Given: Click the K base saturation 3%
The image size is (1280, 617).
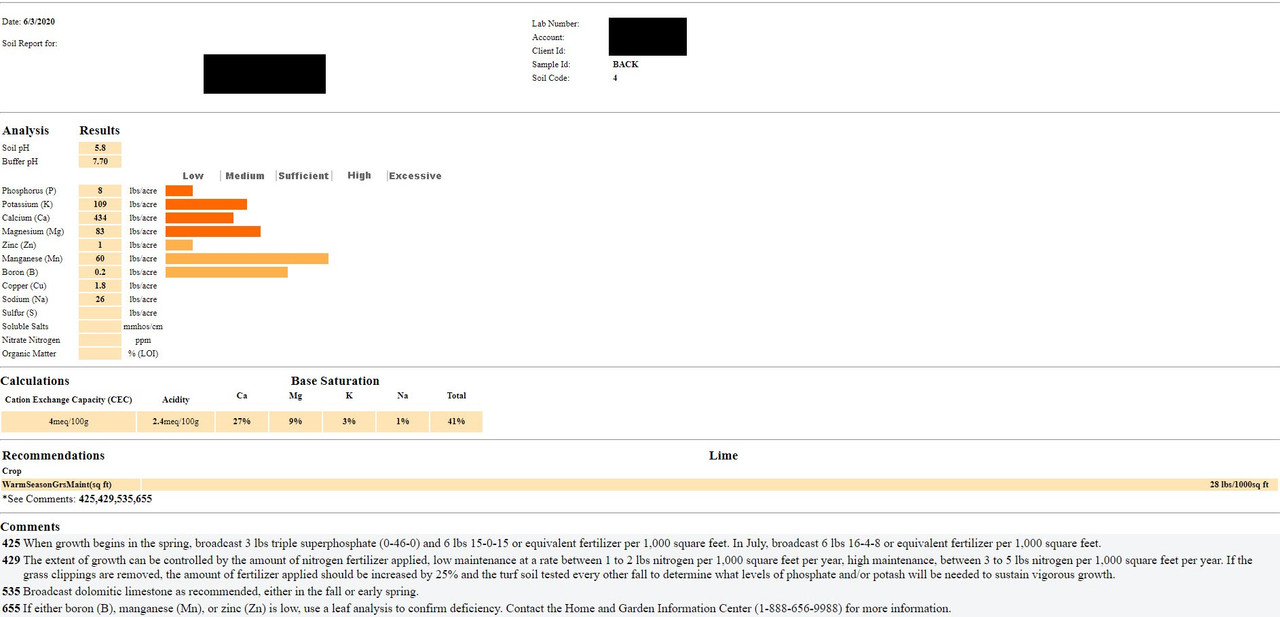Looking at the screenshot, I should pyautogui.click(x=349, y=422).
